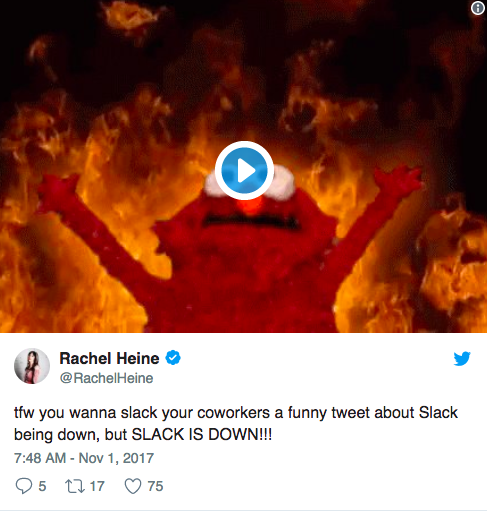Open Rachel Heine's profile picture

32,366
